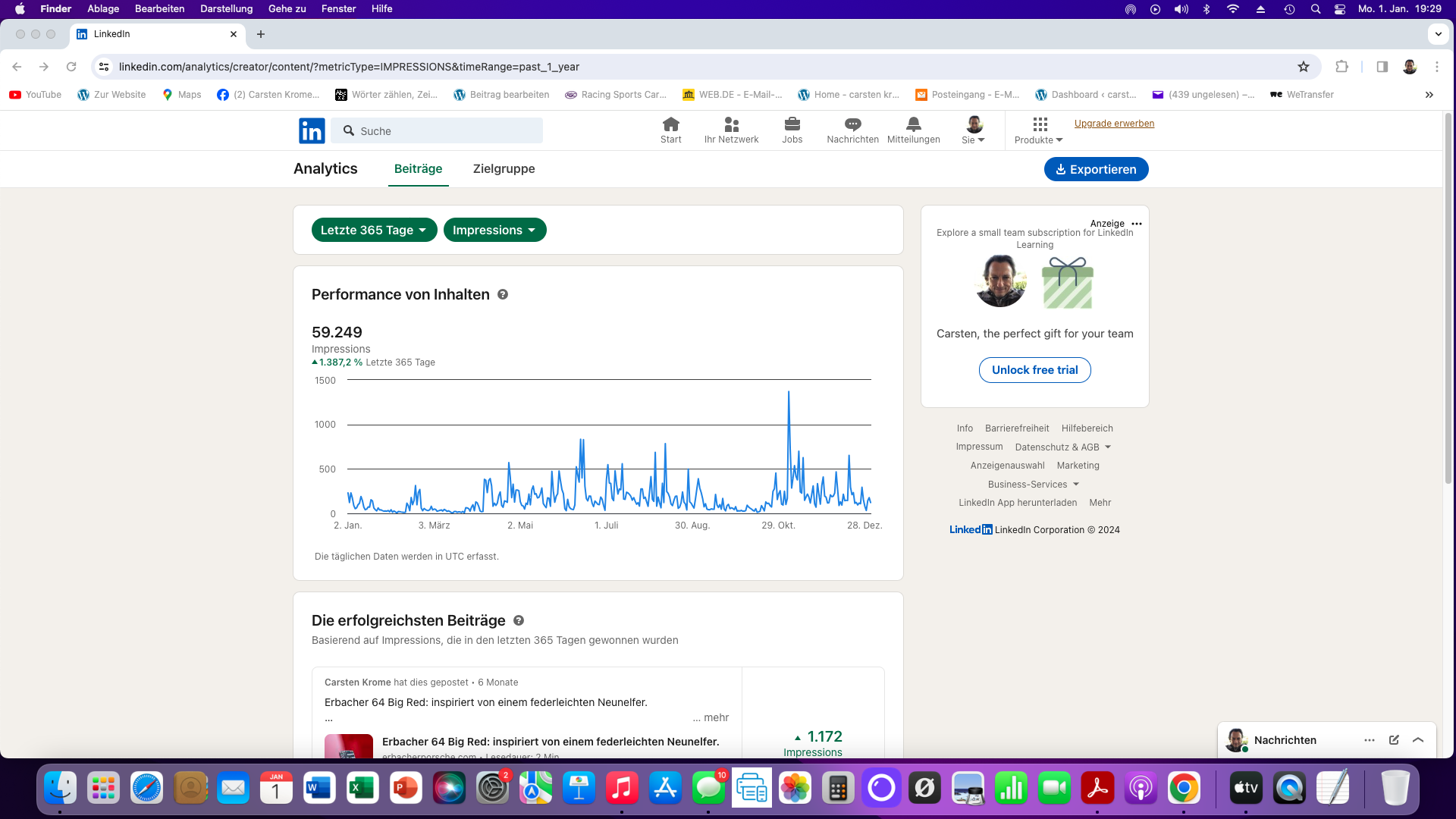Select the Analytics tab
1456x819 pixels.
[326, 168]
